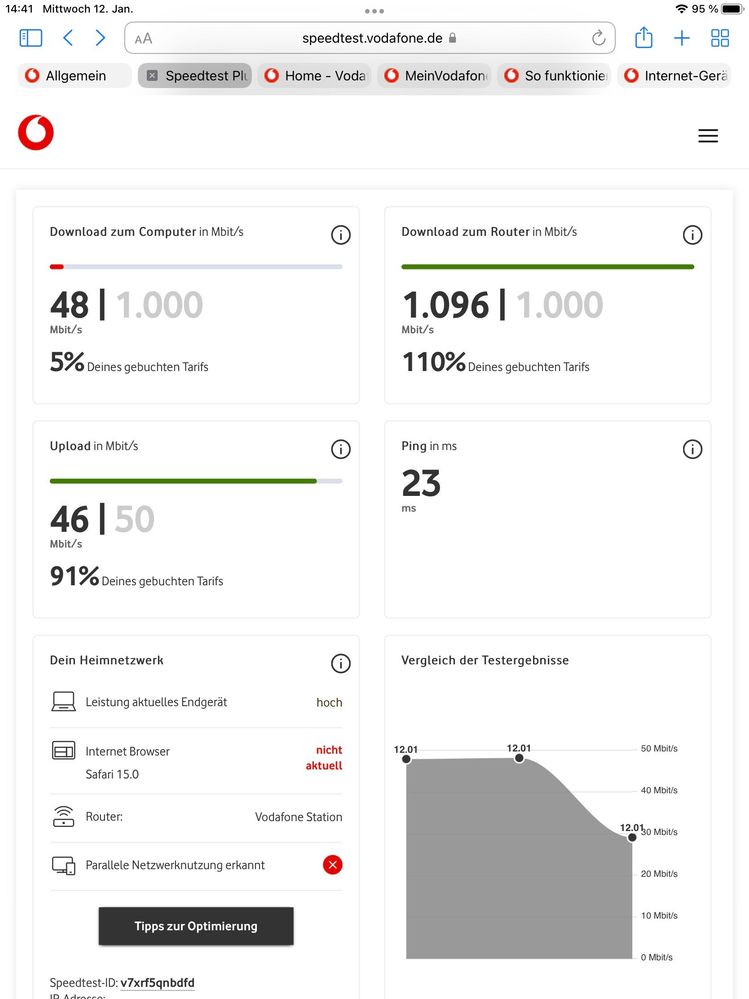This screenshot has width=749, height=999.
Task: Open the three-dot multitasking menu
Action: [374, 11]
